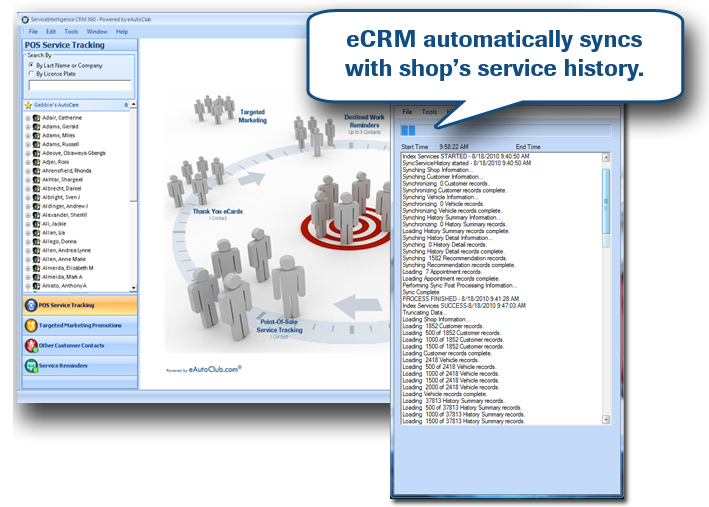Click the 'Loading 7 Appointment records.' log line
The image size is (709, 507).
[x=442, y=272]
